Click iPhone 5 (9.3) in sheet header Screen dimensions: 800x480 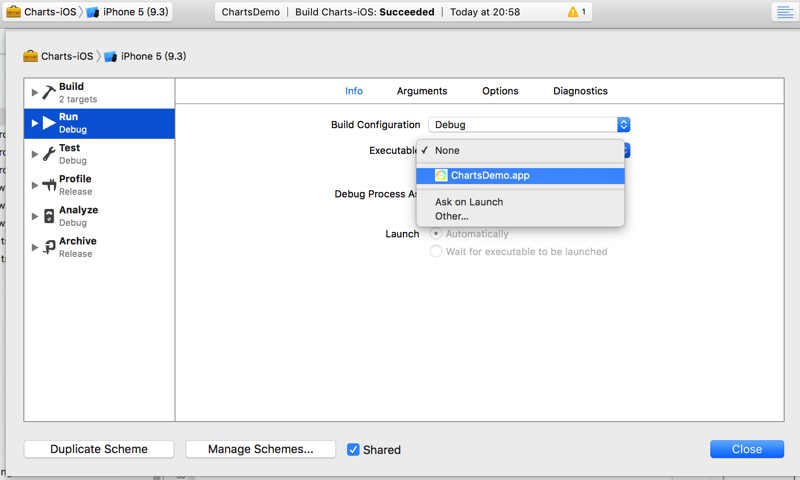154,56
